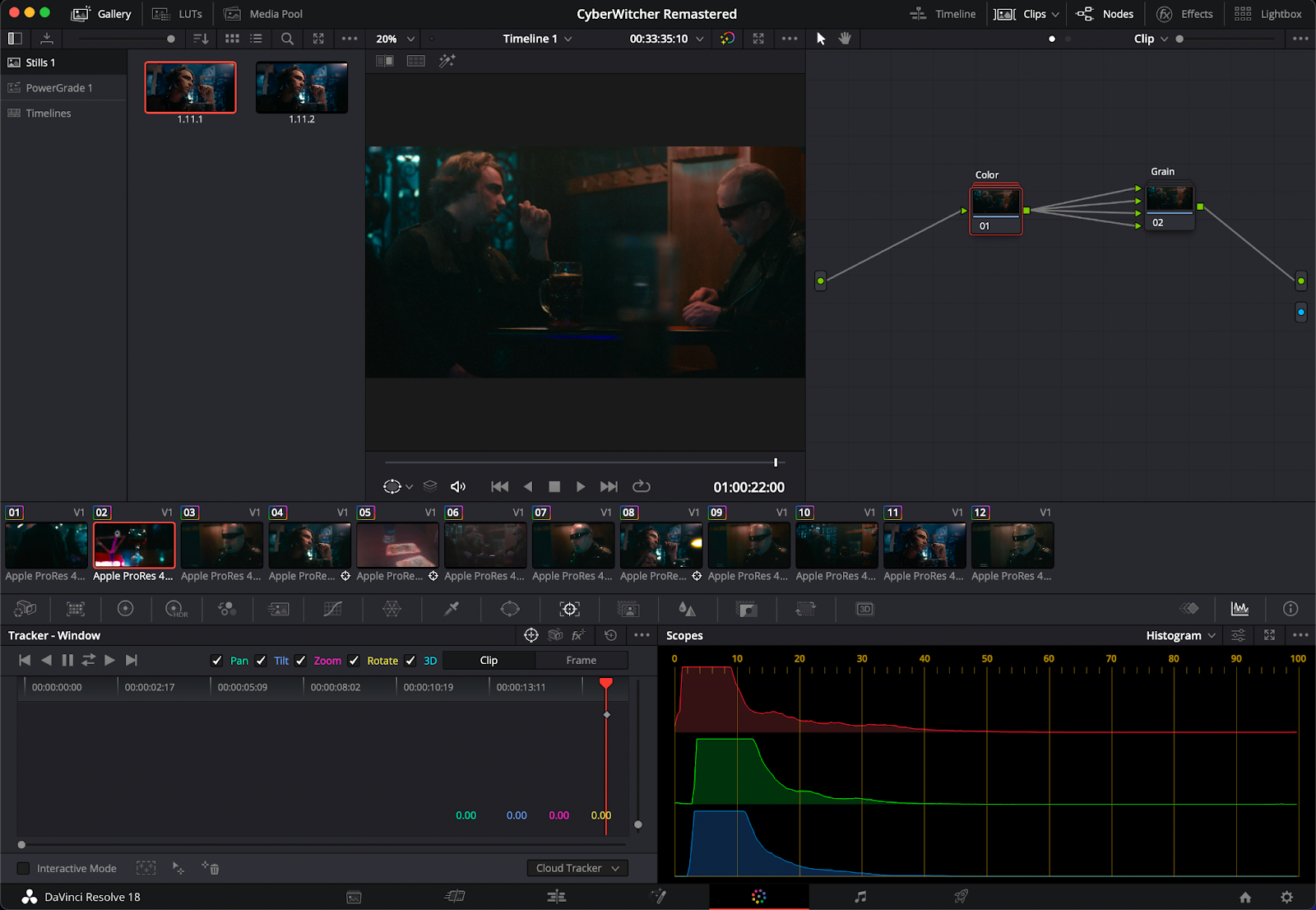
Task: Select the Qualifier eyedropper tool
Action: click(x=452, y=609)
